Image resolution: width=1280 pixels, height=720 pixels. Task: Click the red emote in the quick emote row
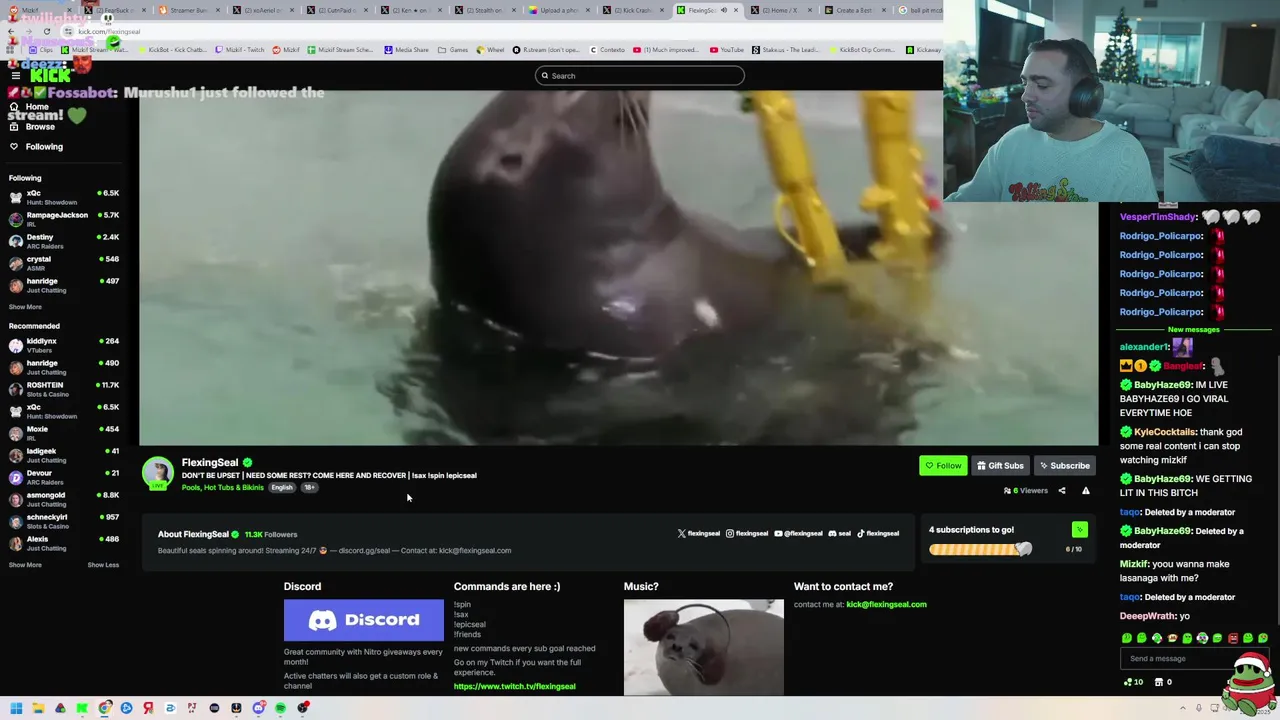(x=1232, y=638)
